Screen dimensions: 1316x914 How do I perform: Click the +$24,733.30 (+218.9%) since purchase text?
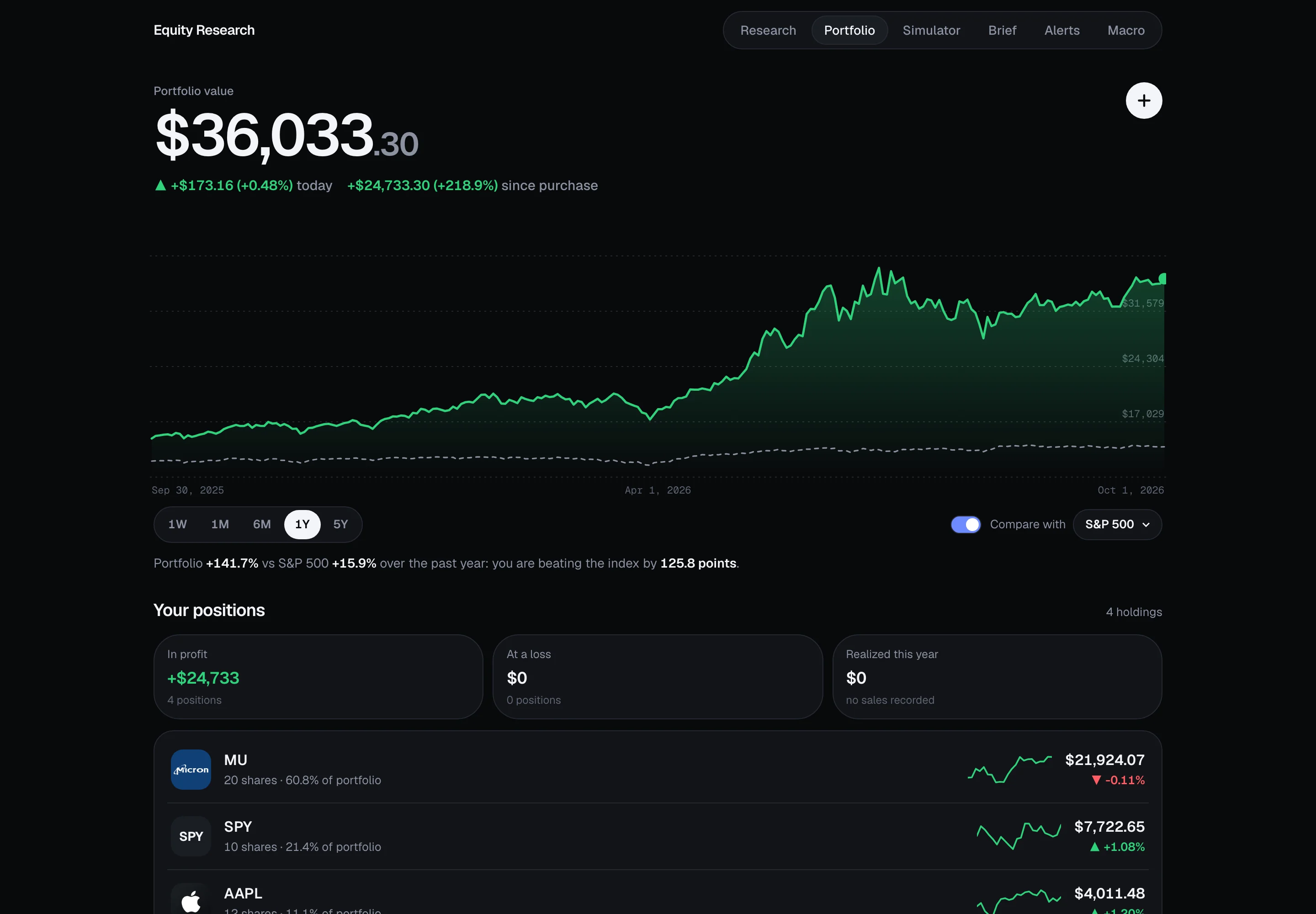coord(472,186)
